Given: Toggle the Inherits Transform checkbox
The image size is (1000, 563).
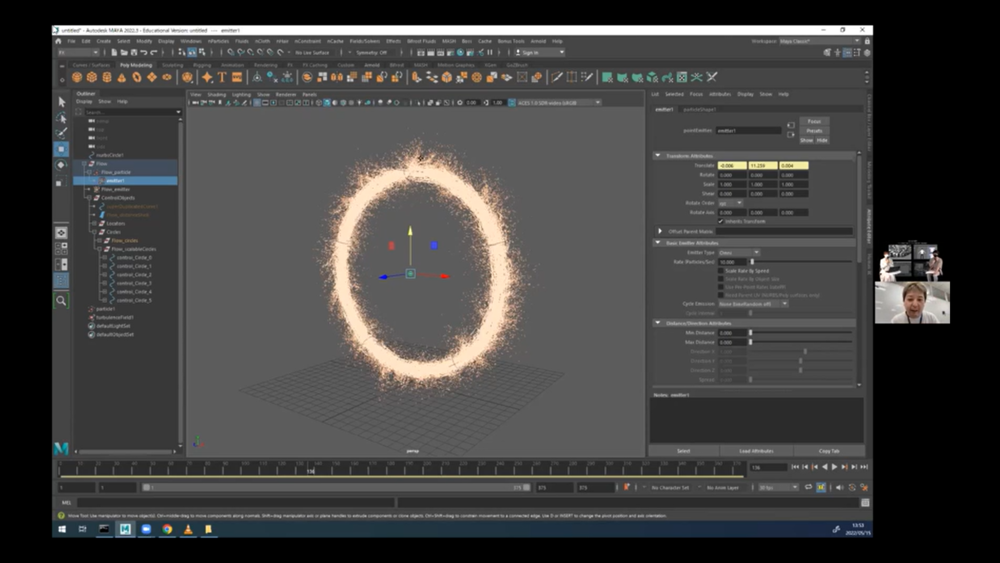Looking at the screenshot, I should [721, 221].
